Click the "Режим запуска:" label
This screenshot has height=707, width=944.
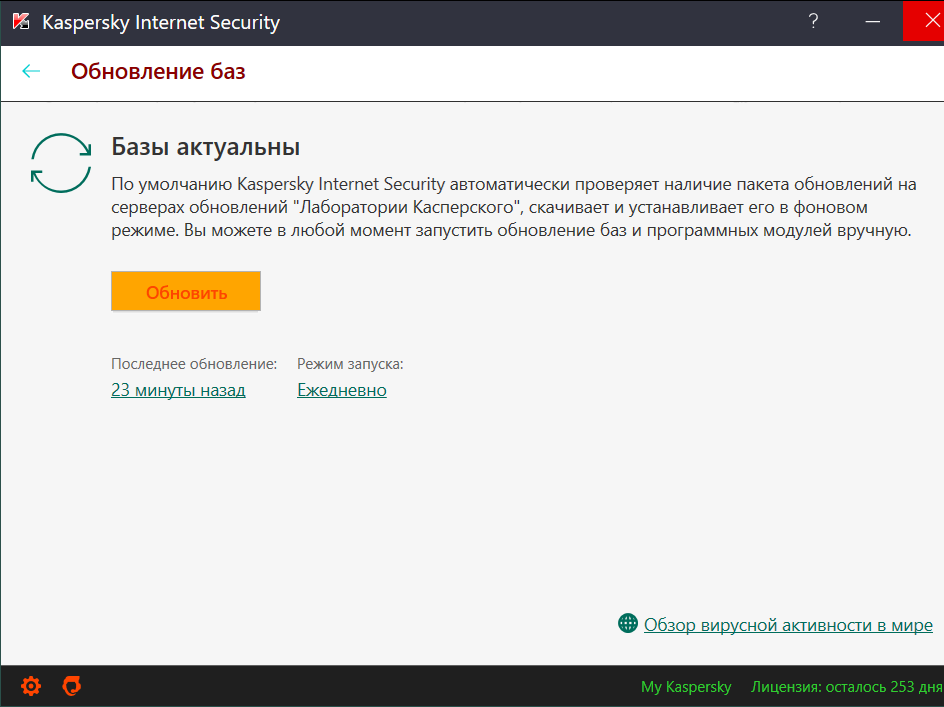[350, 364]
